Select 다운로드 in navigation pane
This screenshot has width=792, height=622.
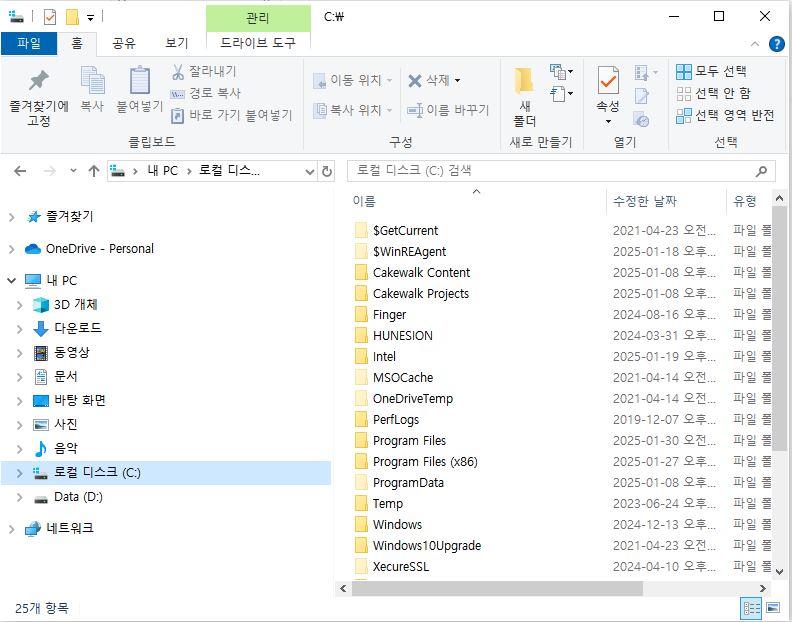(78, 328)
